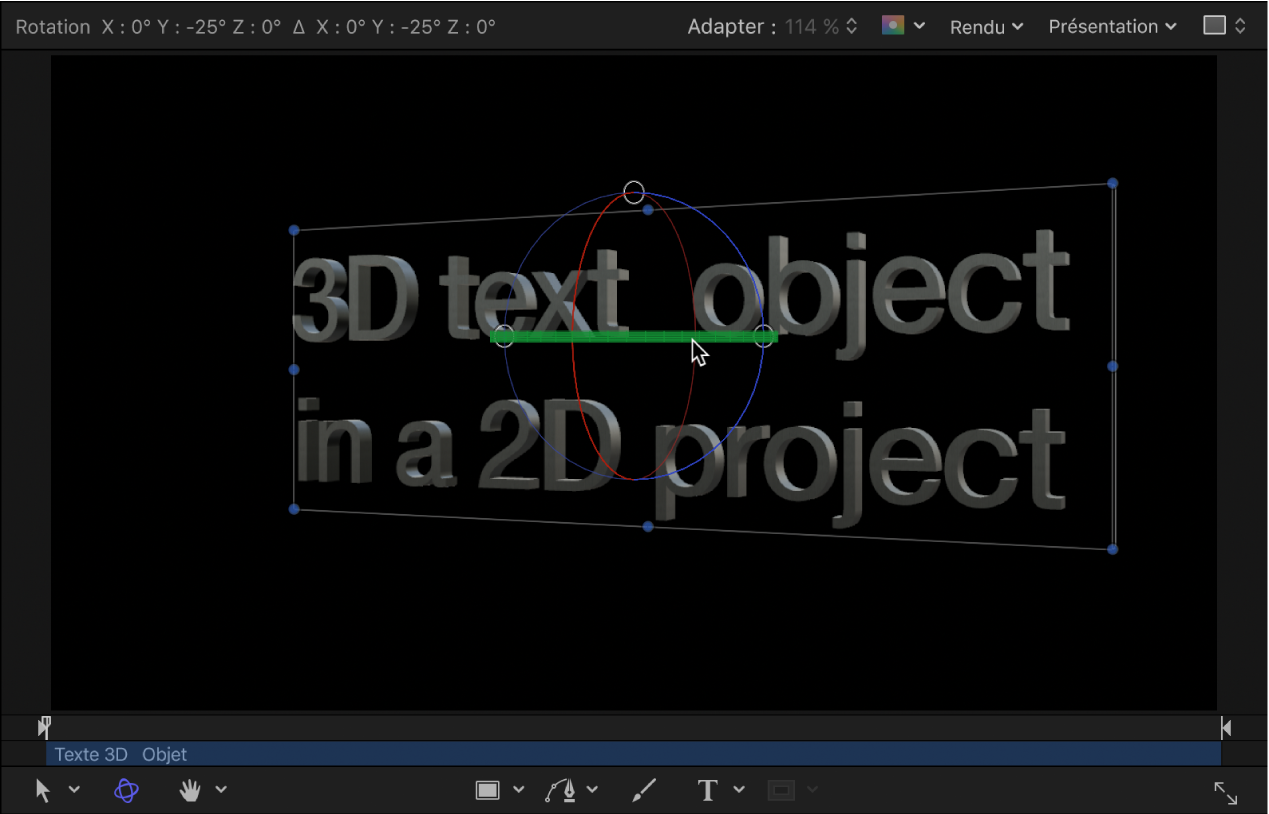The image size is (1269, 814).
Task: Select the pan hand tool
Action: [x=189, y=790]
